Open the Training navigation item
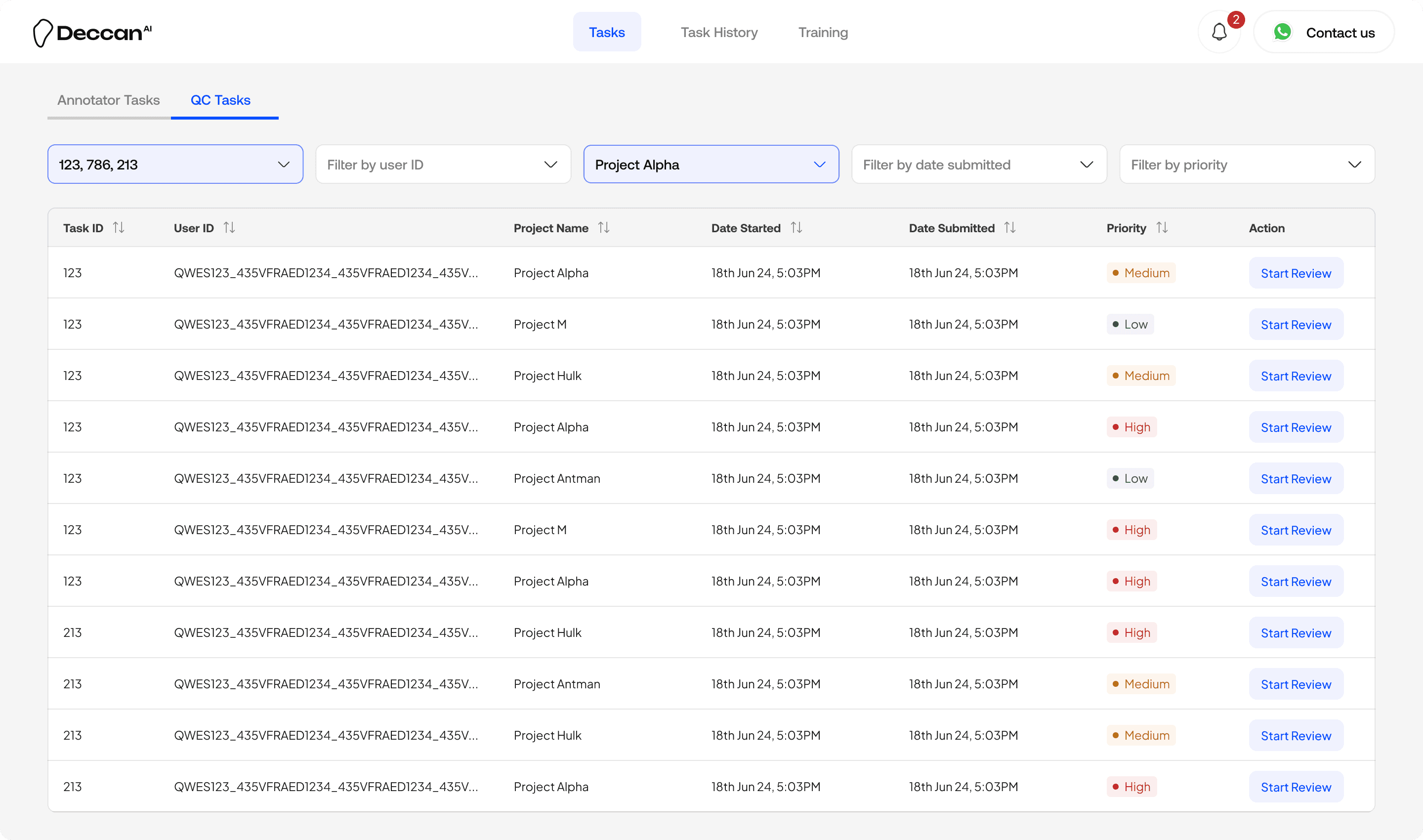Viewport: 1423px width, 840px height. tap(823, 32)
